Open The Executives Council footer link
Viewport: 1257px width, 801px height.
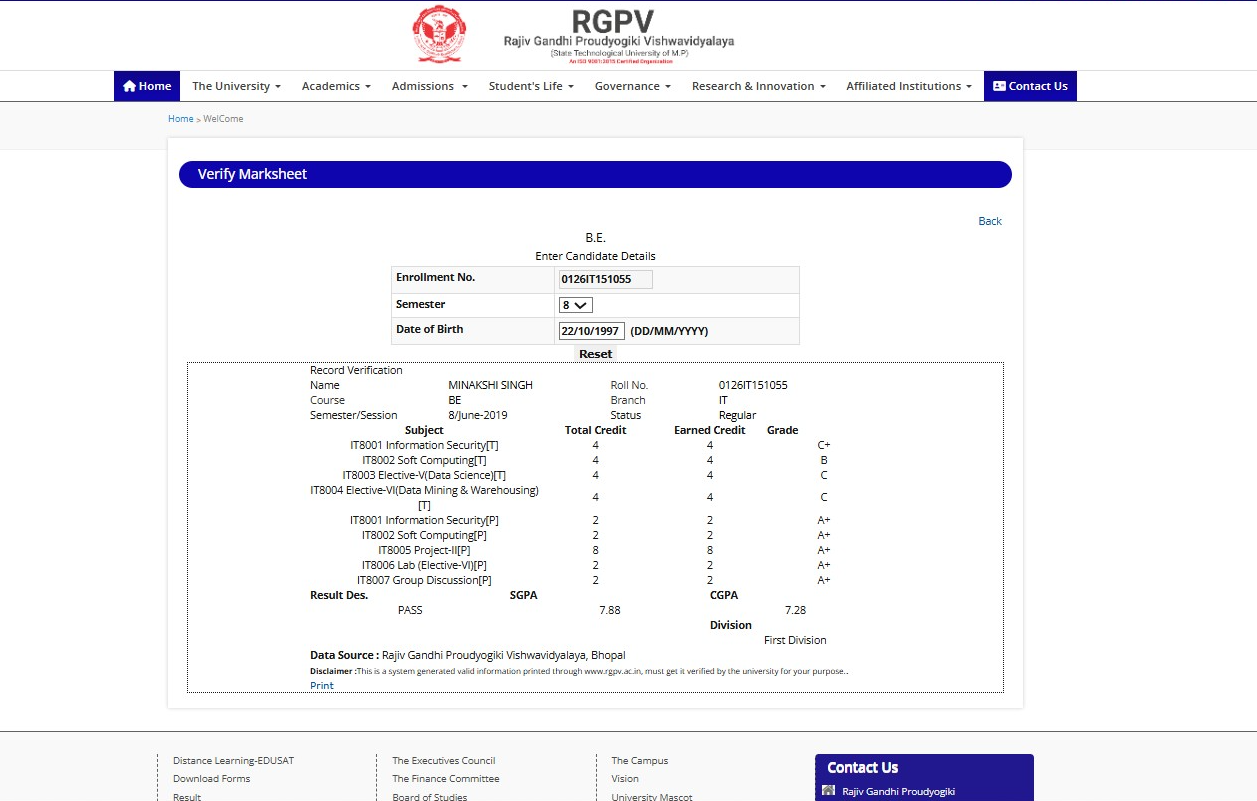pos(443,761)
